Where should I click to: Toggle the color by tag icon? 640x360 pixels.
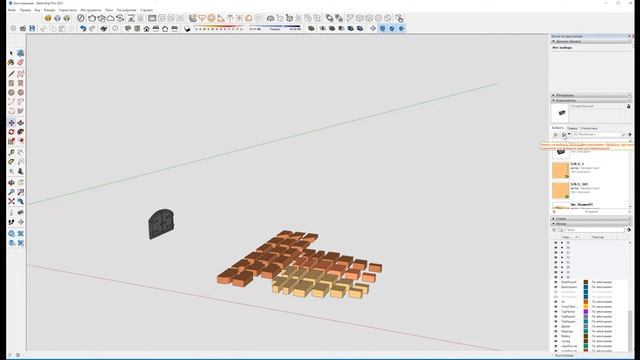tap(629, 230)
